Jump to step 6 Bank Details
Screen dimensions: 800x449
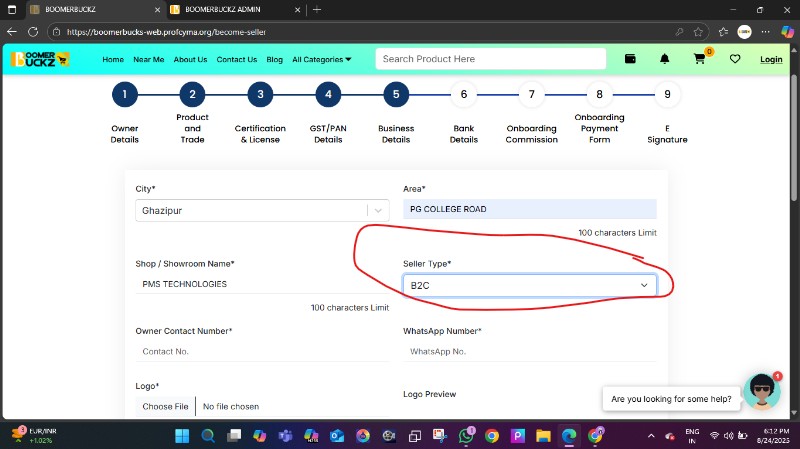point(463,95)
